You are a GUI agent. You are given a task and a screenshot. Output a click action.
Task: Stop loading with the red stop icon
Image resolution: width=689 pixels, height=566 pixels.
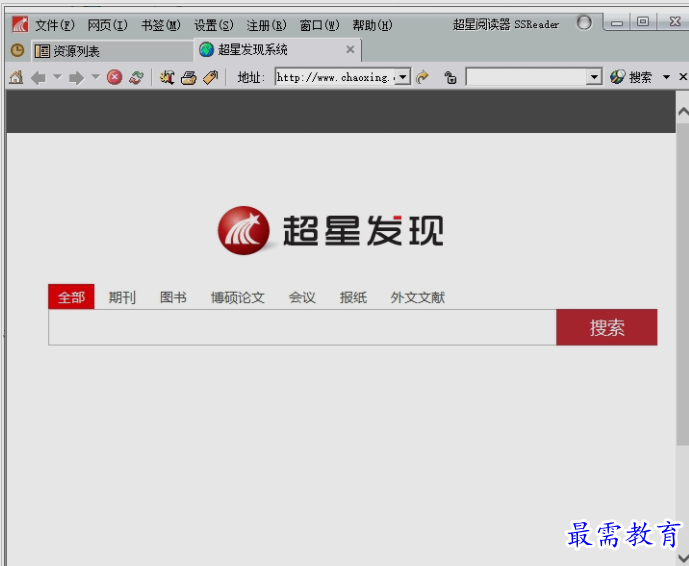tap(114, 77)
